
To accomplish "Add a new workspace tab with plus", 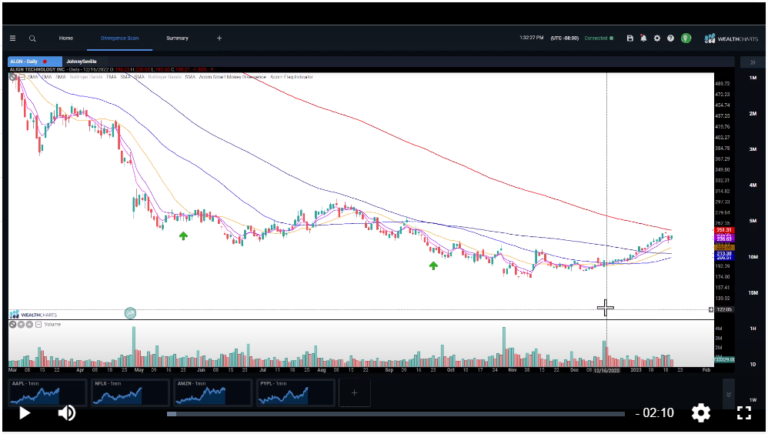I will 219,38.
